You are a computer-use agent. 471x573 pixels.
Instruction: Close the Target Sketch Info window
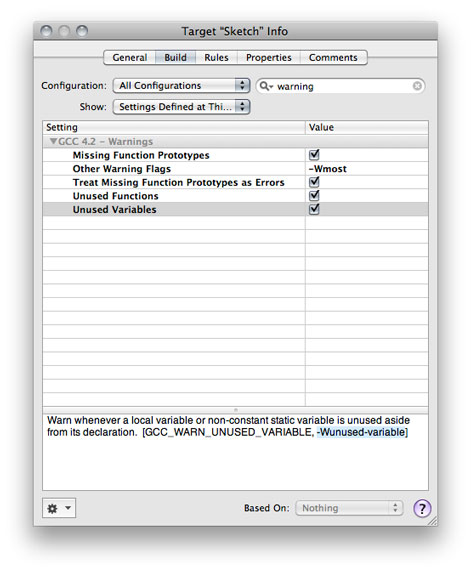click(46, 31)
